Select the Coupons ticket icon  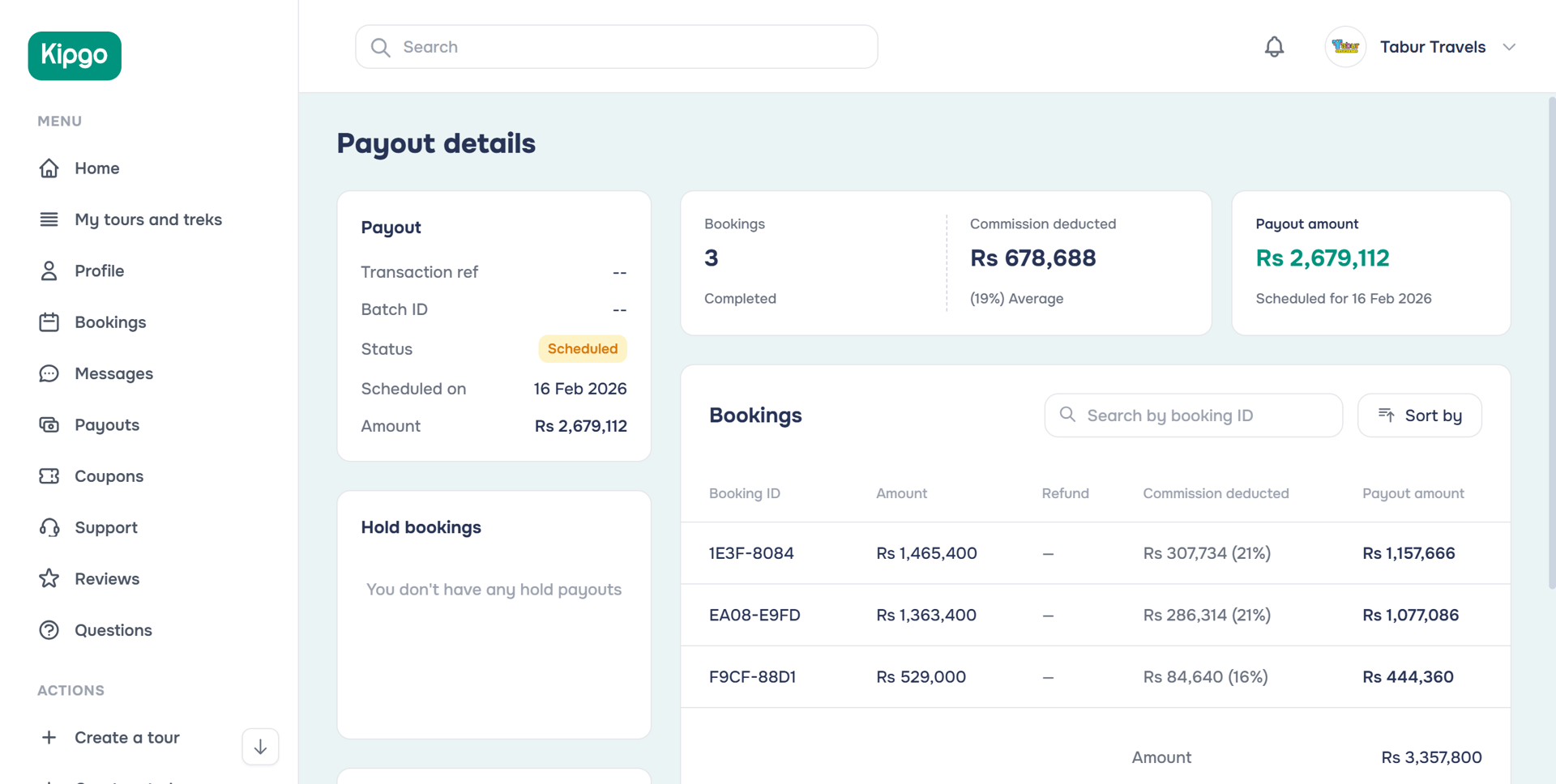point(49,475)
